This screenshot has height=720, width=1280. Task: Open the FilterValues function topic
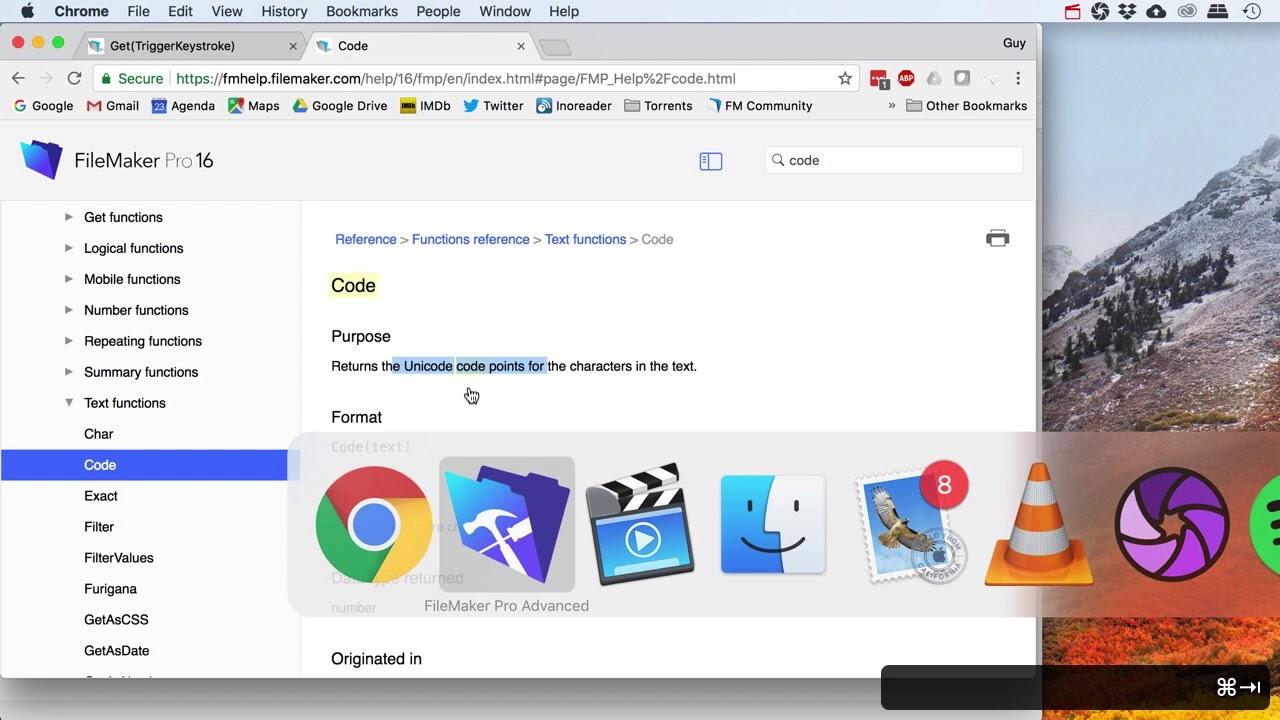119,558
